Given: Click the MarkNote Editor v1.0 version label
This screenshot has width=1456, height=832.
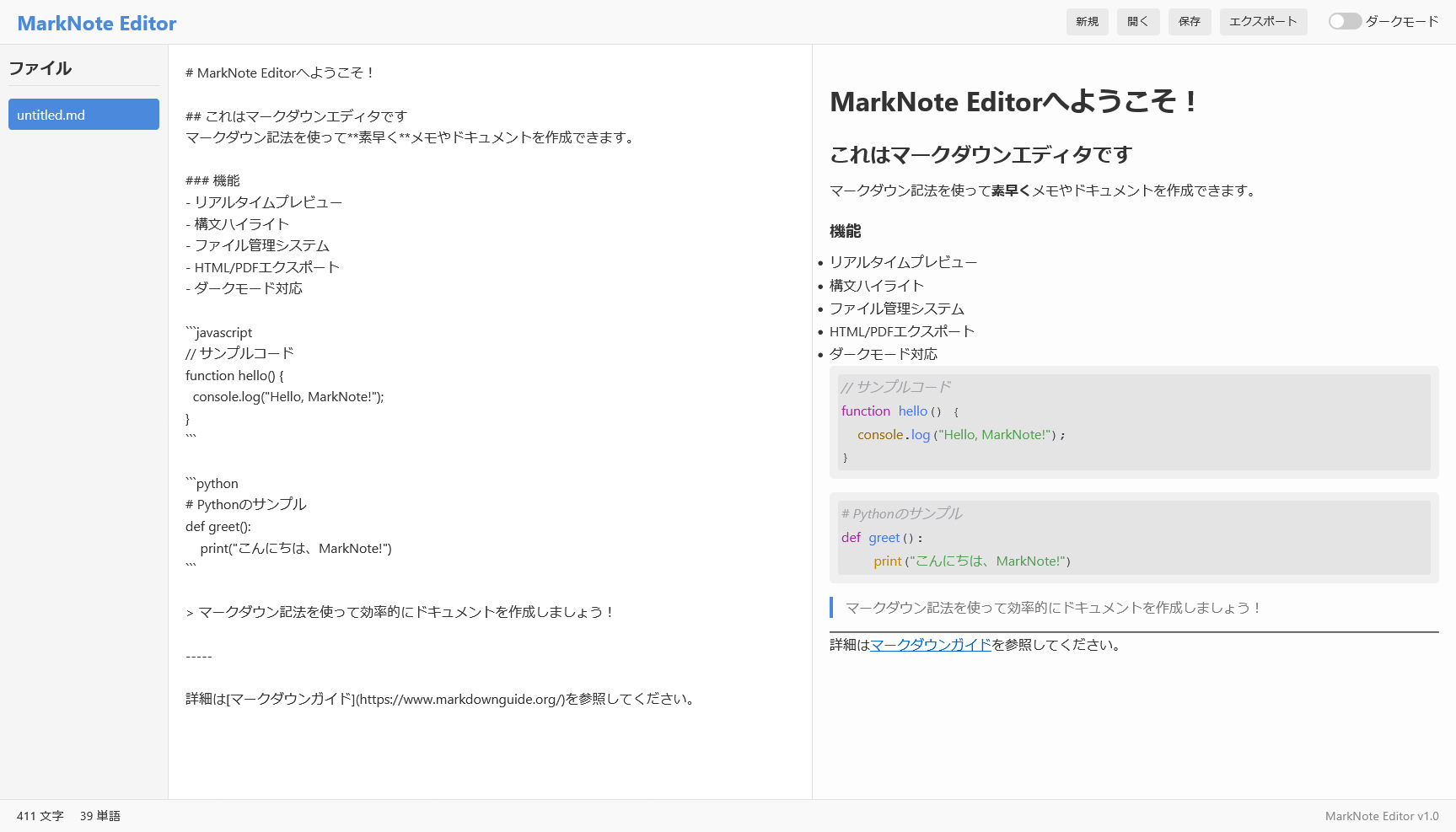Looking at the screenshot, I should (x=1381, y=816).
